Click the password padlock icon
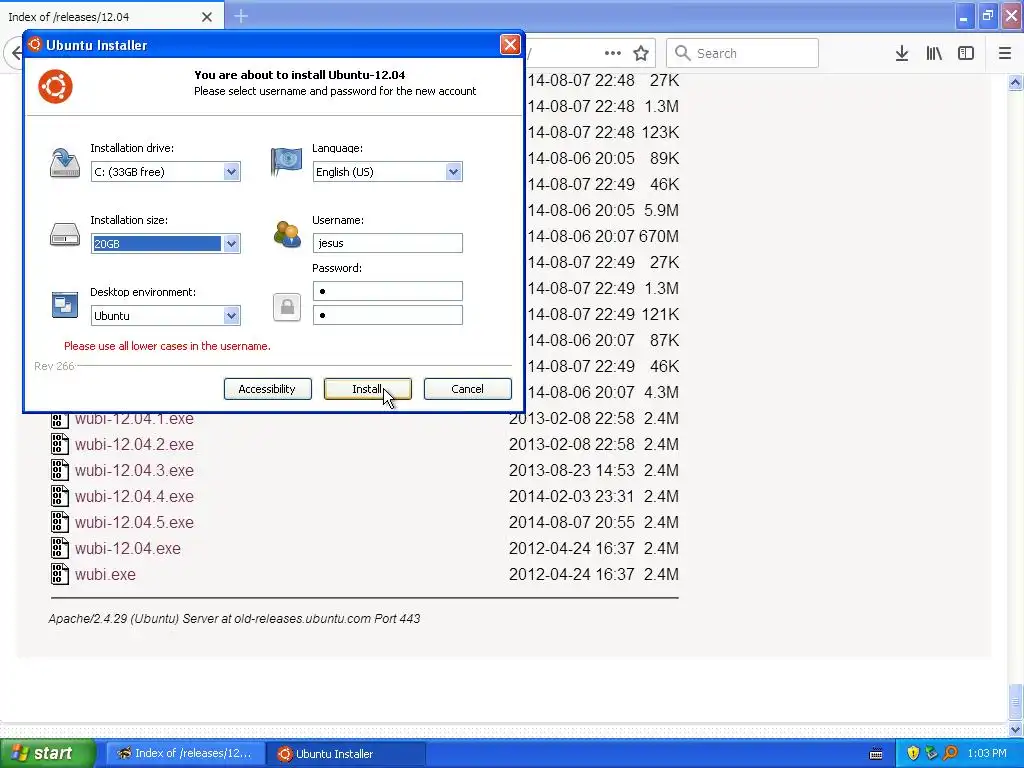The image size is (1024, 768). coord(287,307)
